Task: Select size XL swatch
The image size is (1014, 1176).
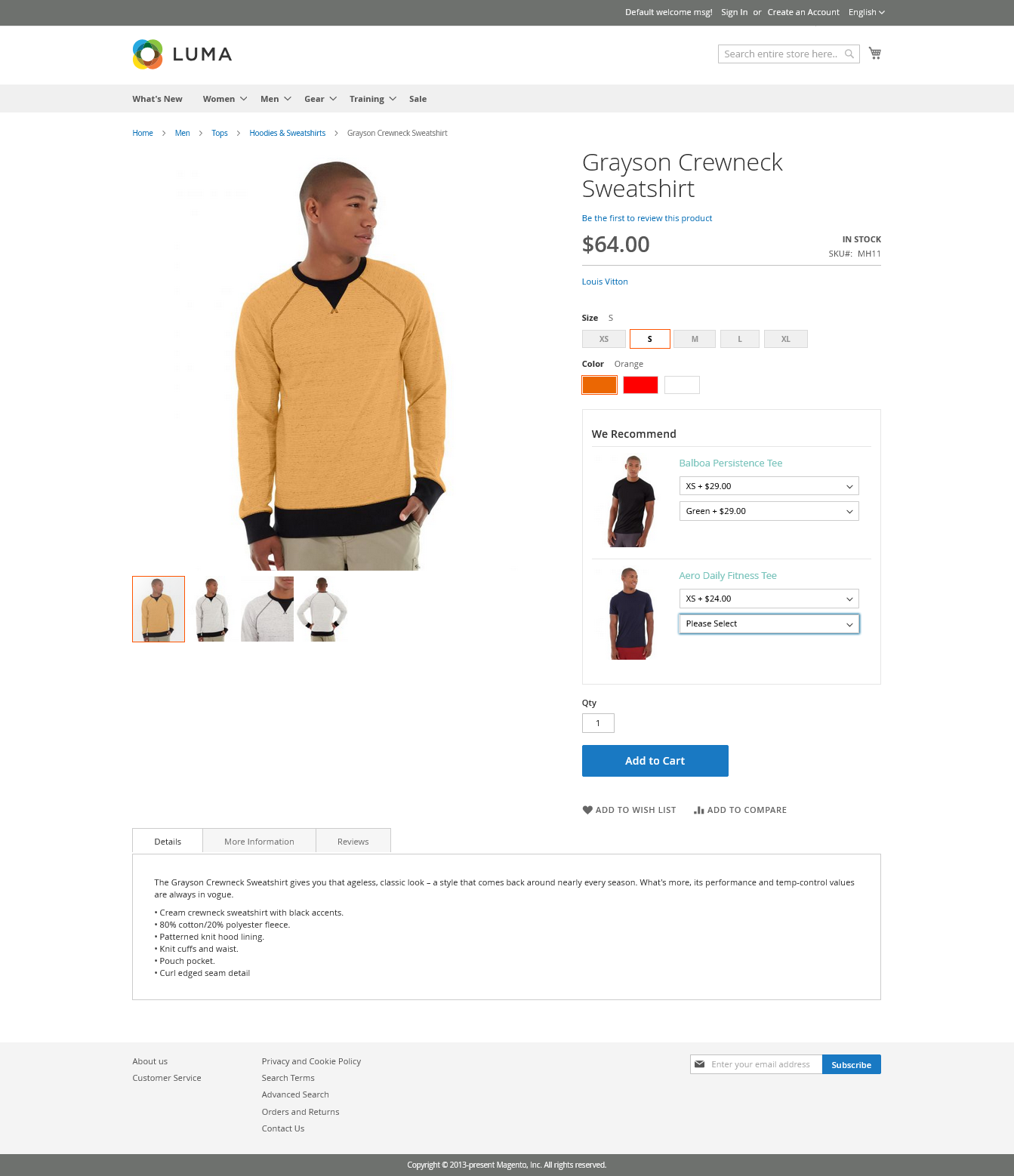Action: (786, 339)
